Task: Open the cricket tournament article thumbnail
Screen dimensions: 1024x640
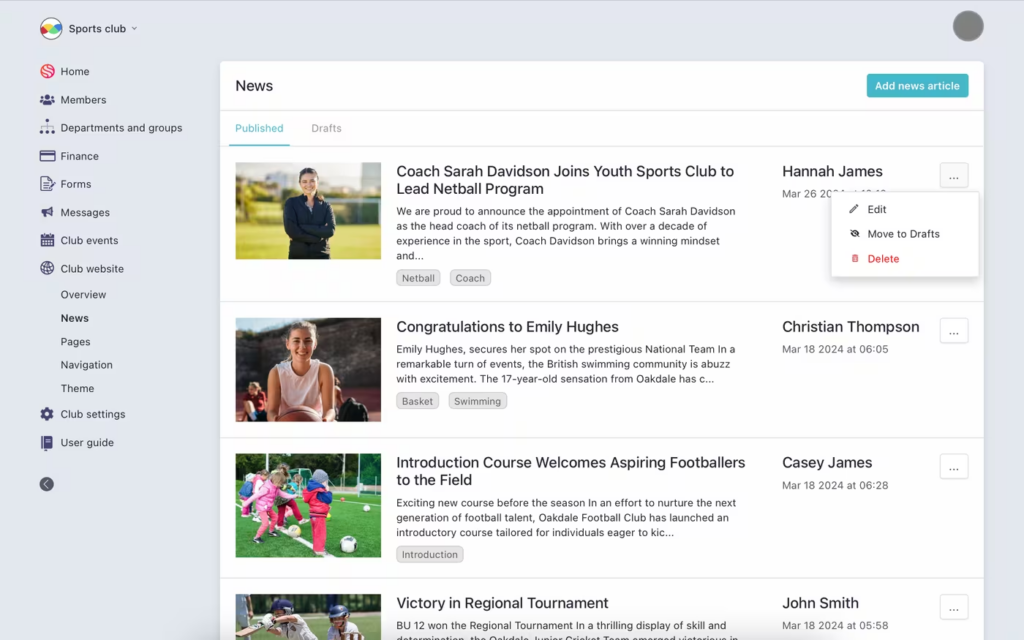Action: click(308, 616)
